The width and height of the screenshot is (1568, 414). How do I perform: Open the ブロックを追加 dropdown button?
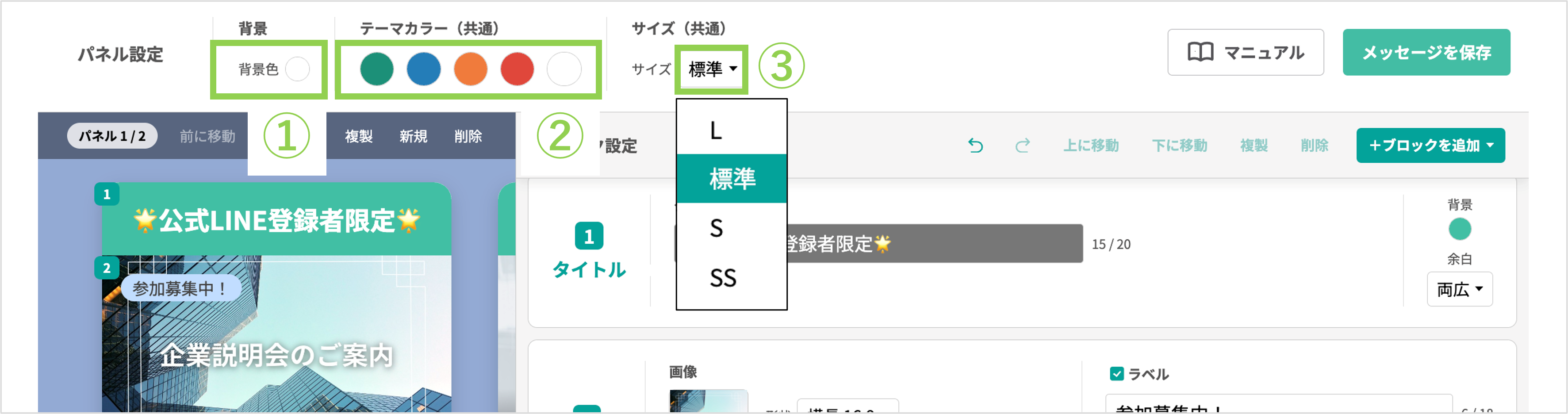click(x=1430, y=146)
